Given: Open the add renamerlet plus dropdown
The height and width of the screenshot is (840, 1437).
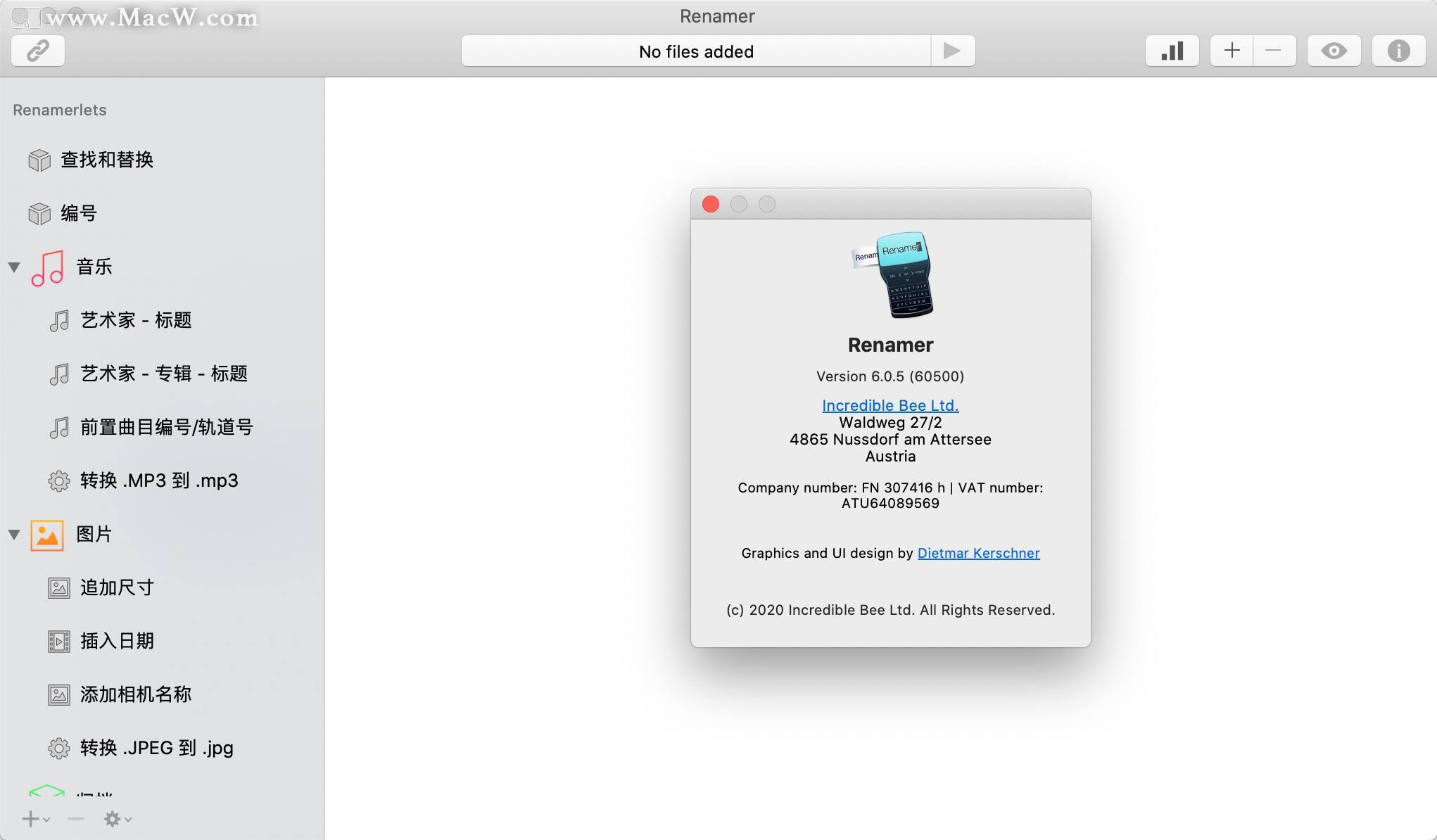Looking at the screenshot, I should click(x=36, y=819).
